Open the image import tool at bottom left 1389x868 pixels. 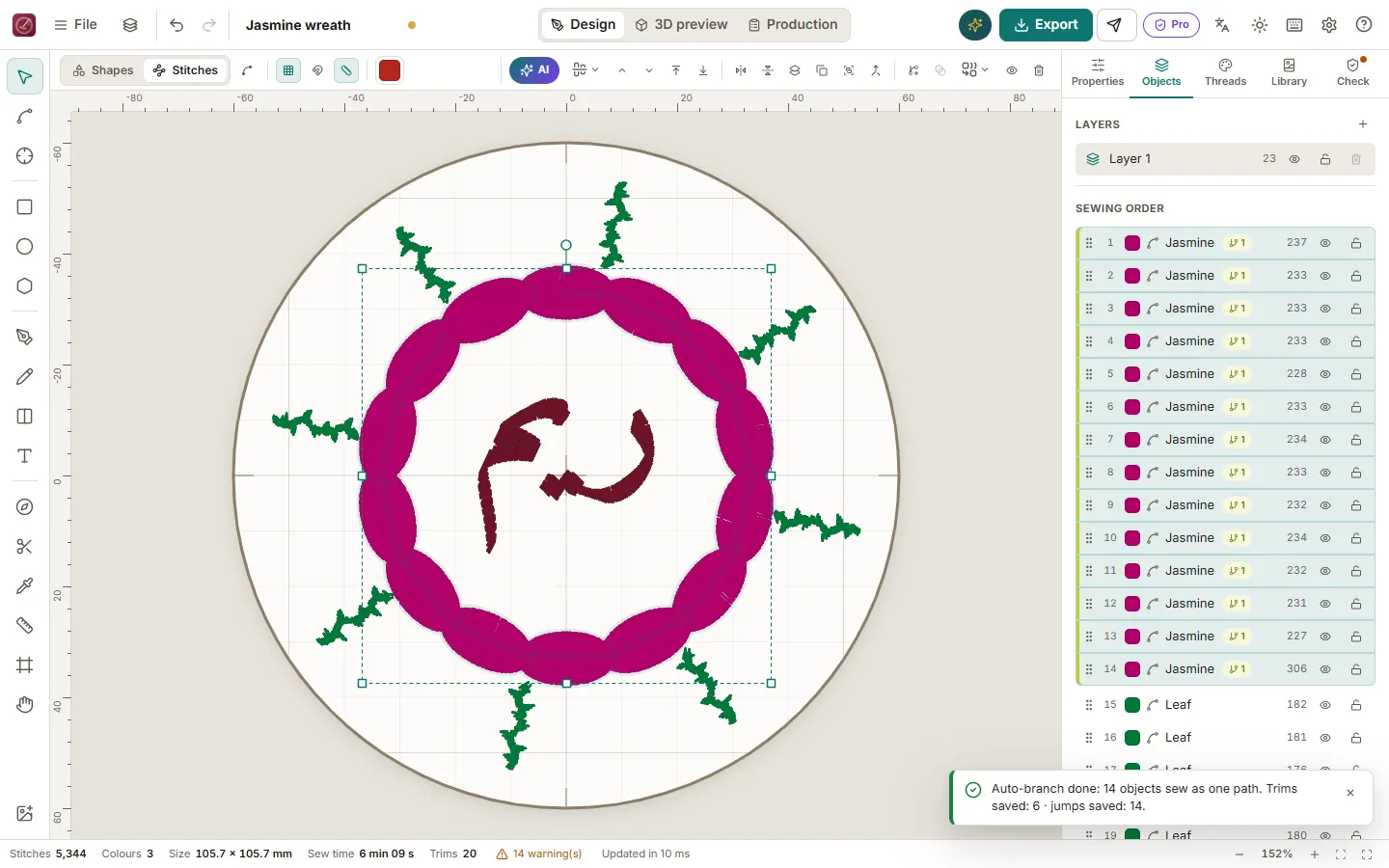coord(25,814)
